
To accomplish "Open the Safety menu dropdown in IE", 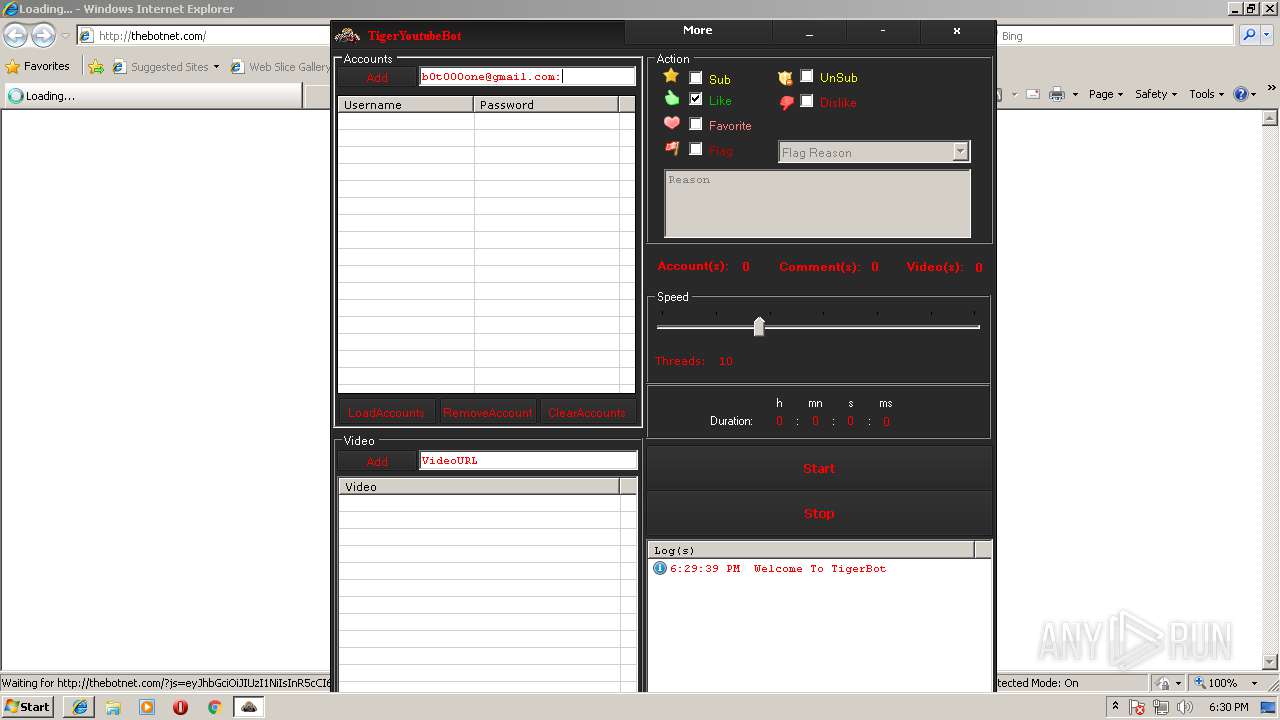I will 1156,94.
